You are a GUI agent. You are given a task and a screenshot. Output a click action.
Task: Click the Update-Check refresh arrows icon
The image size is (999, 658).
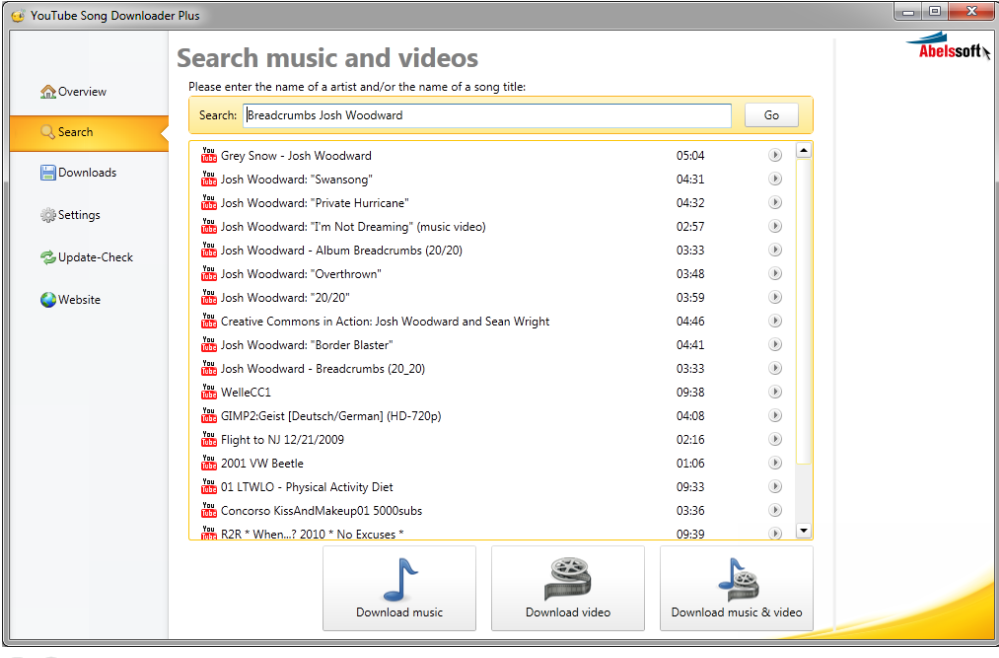(48, 257)
